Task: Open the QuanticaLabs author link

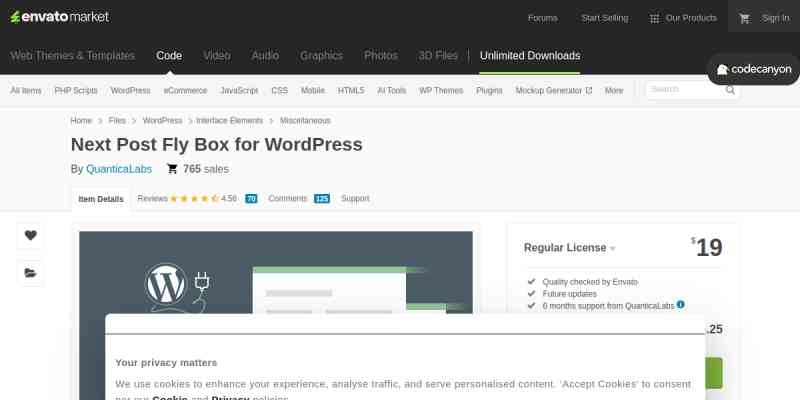Action: (119, 169)
